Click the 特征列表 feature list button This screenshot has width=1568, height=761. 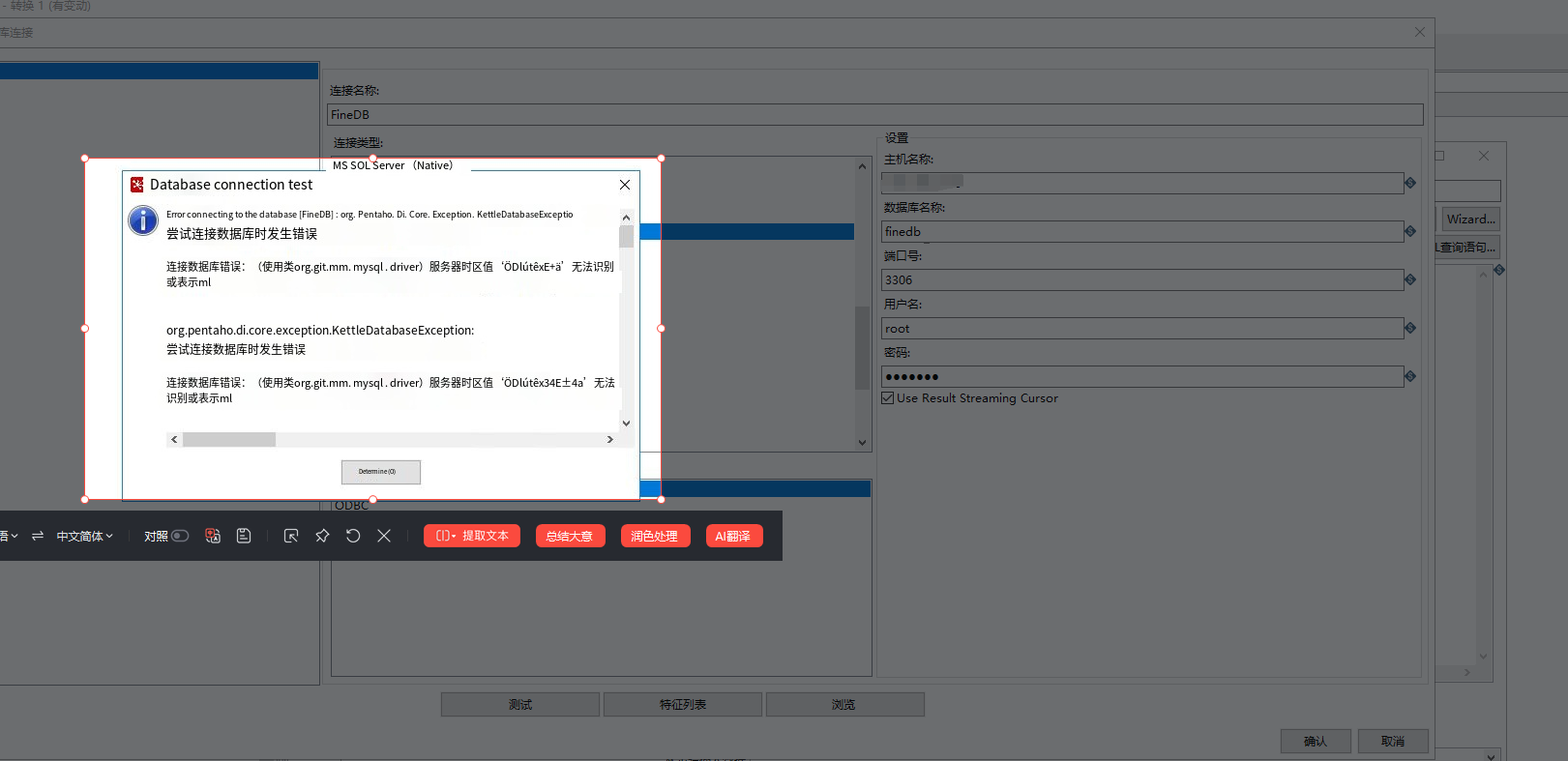point(683,705)
